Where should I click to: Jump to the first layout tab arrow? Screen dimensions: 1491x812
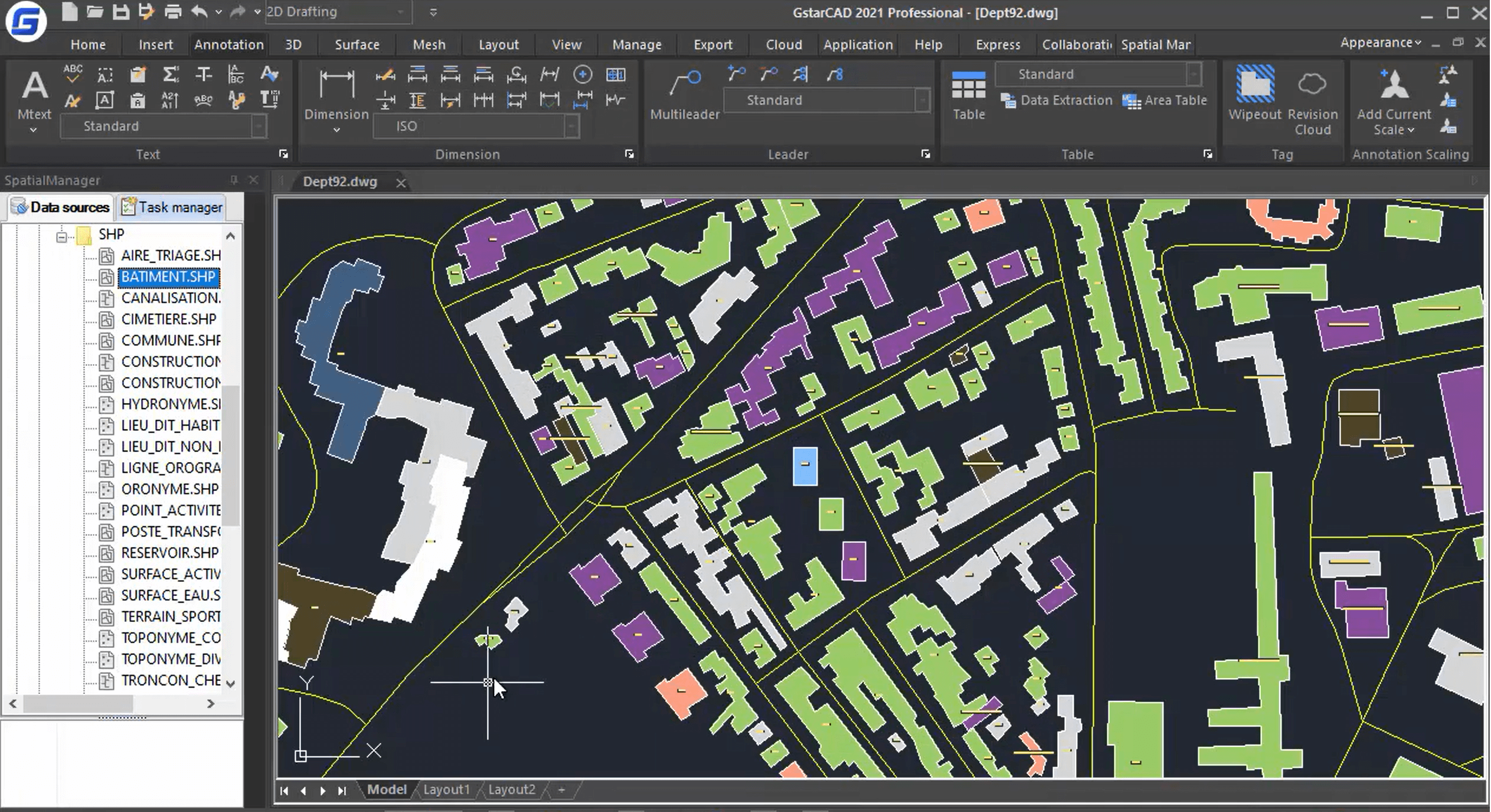tap(284, 790)
